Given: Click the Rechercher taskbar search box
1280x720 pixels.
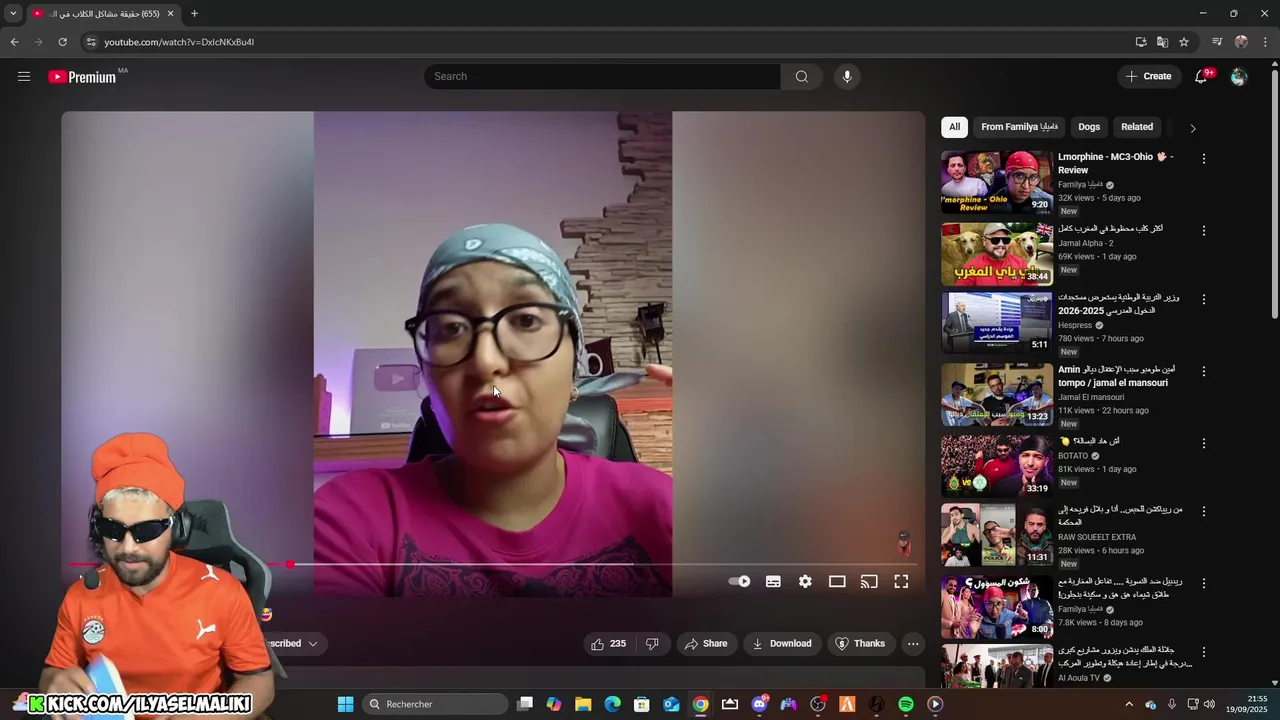Looking at the screenshot, I should coord(434,704).
